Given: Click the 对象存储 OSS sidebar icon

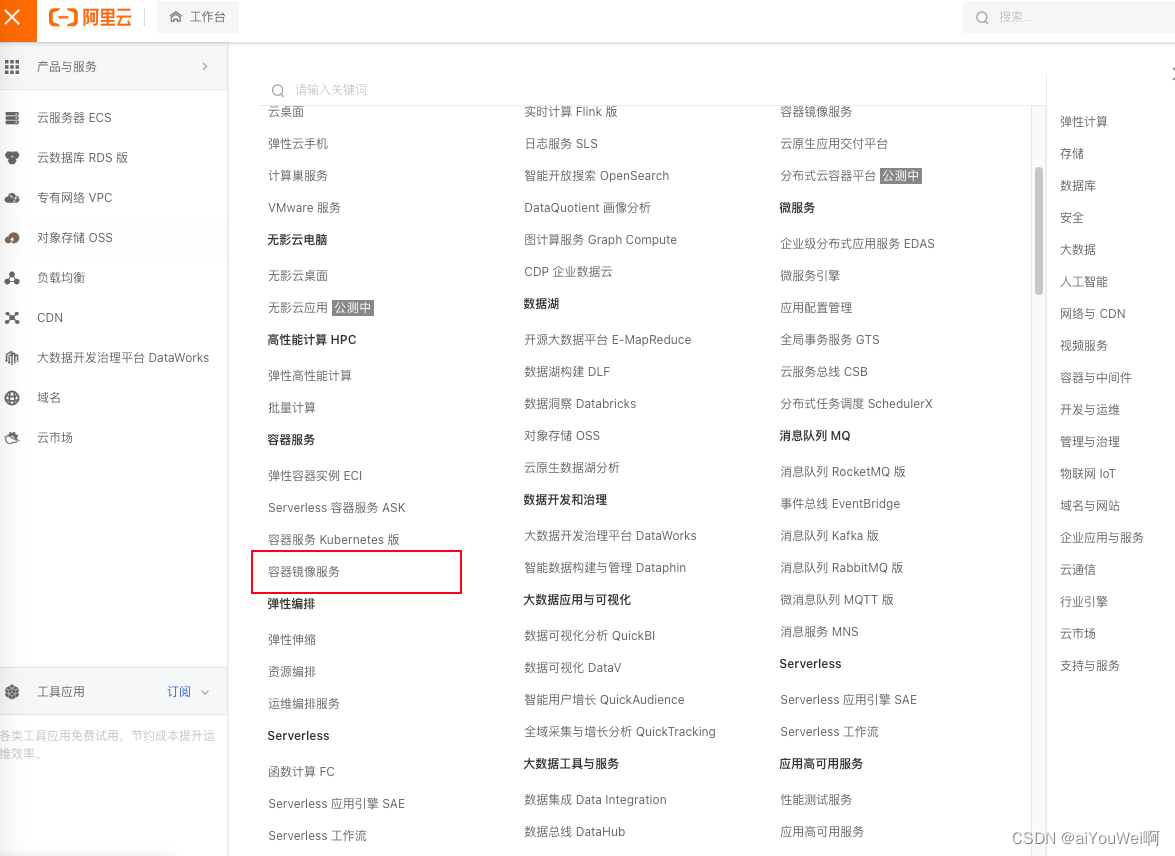Looking at the screenshot, I should pyautogui.click(x=12, y=238).
